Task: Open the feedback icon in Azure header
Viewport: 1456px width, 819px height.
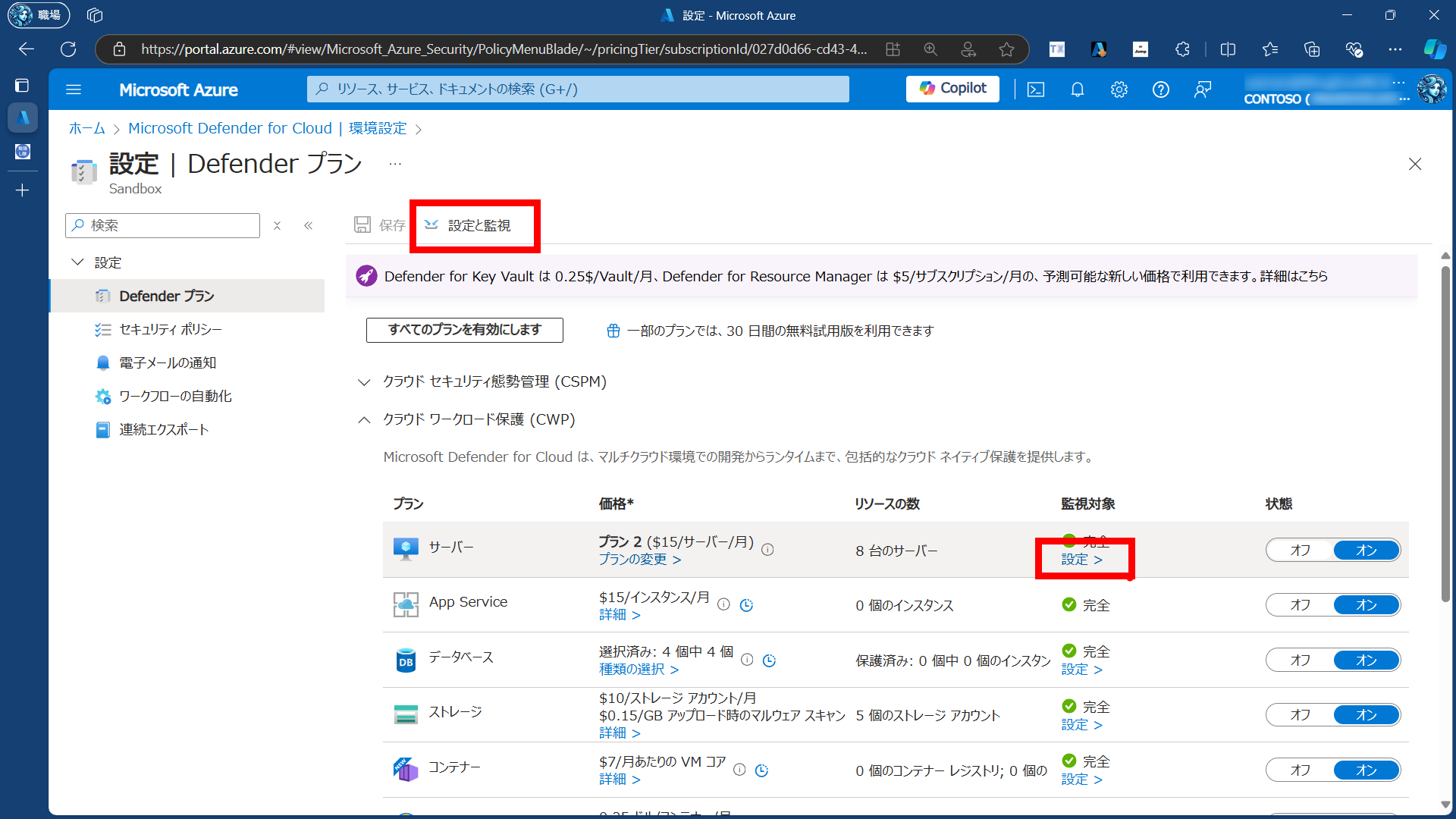Action: coord(1203,89)
